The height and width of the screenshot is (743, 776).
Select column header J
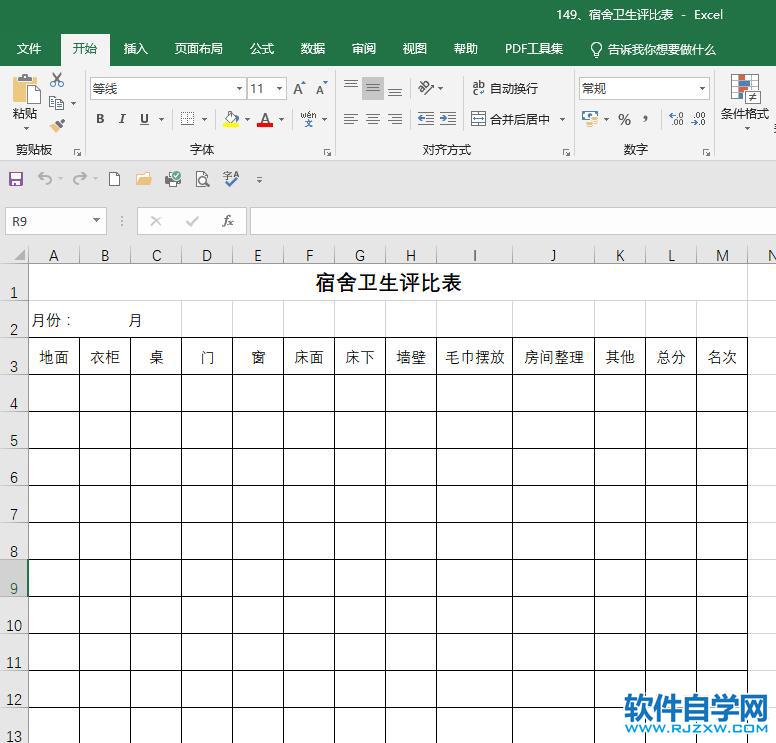[x=553, y=255]
